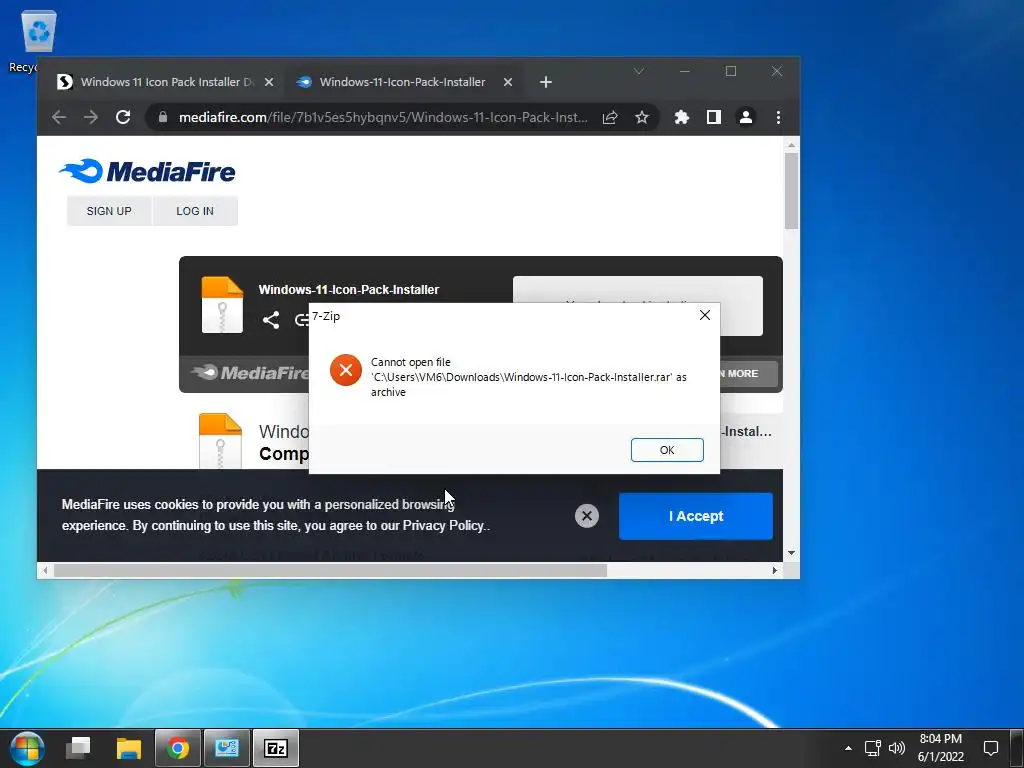Open the clock showing 8:04 PM

click(x=940, y=748)
